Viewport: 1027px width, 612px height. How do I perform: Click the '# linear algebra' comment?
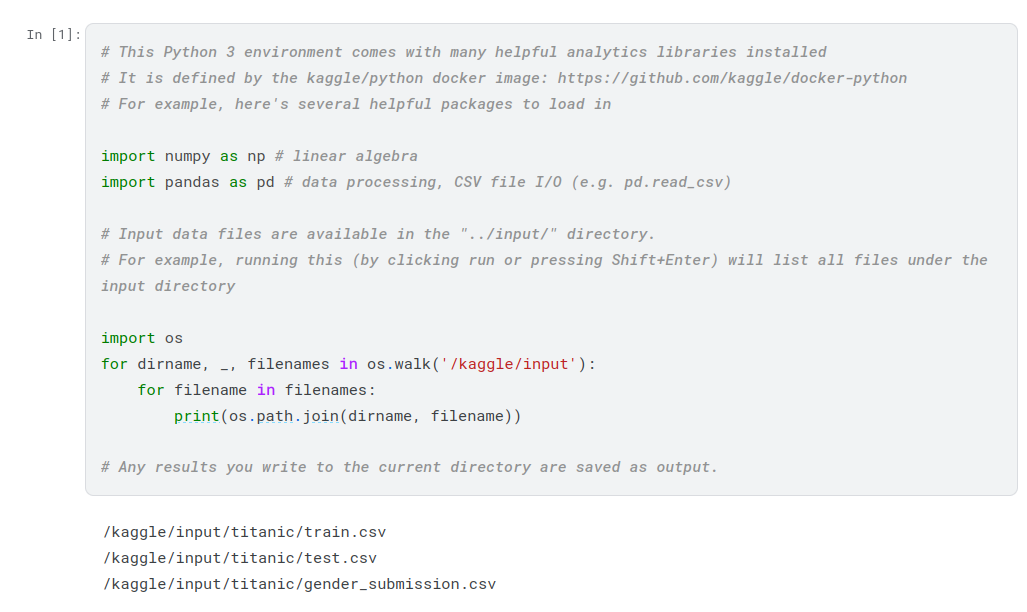346,156
